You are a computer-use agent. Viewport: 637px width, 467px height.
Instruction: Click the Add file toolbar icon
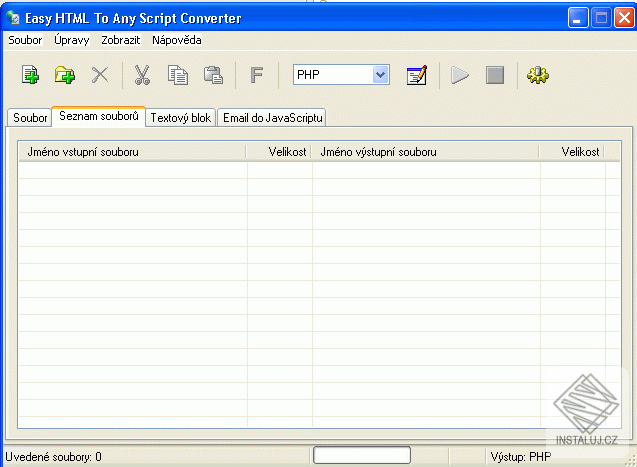[x=30, y=75]
